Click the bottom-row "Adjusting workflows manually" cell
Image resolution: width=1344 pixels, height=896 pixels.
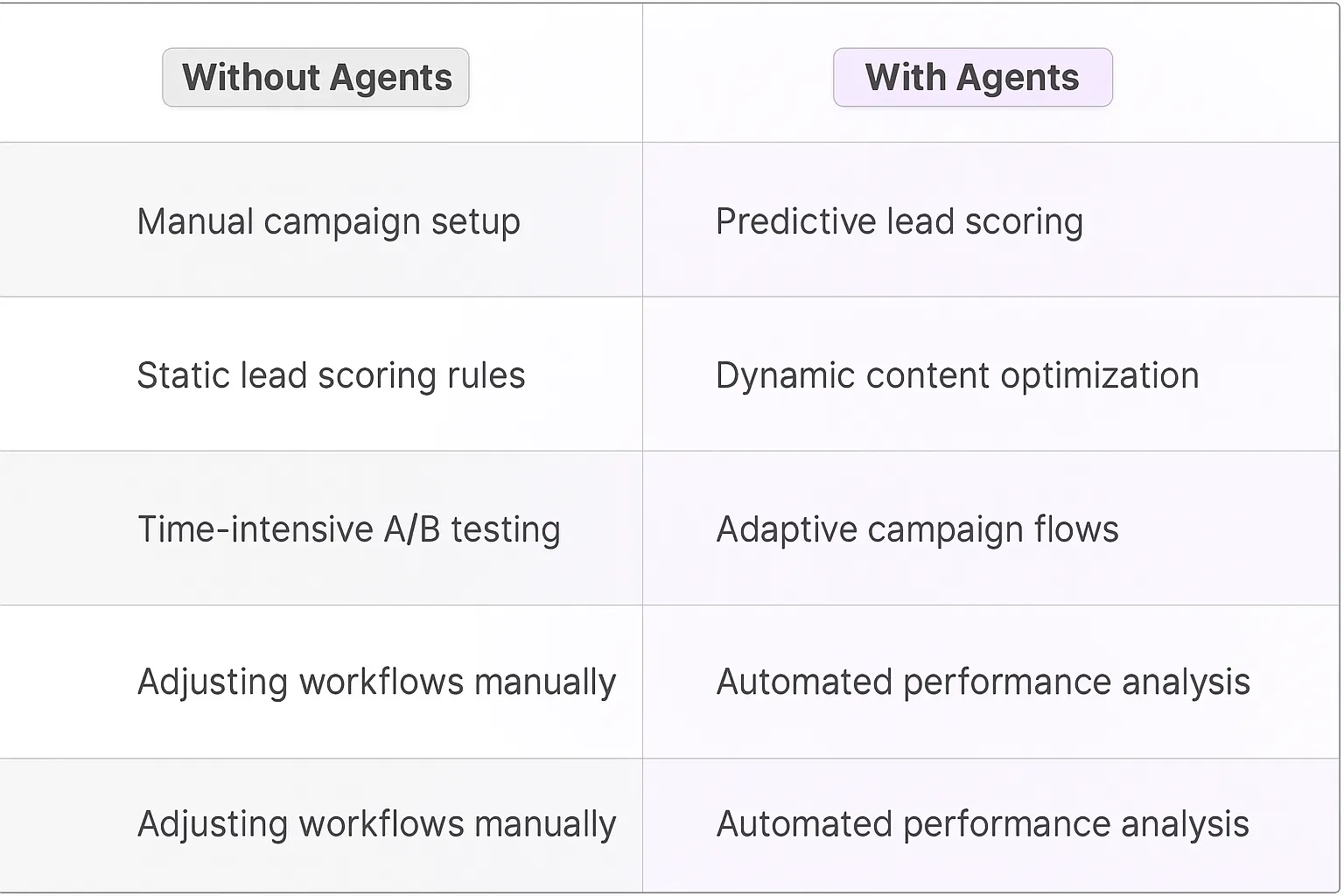point(376,824)
